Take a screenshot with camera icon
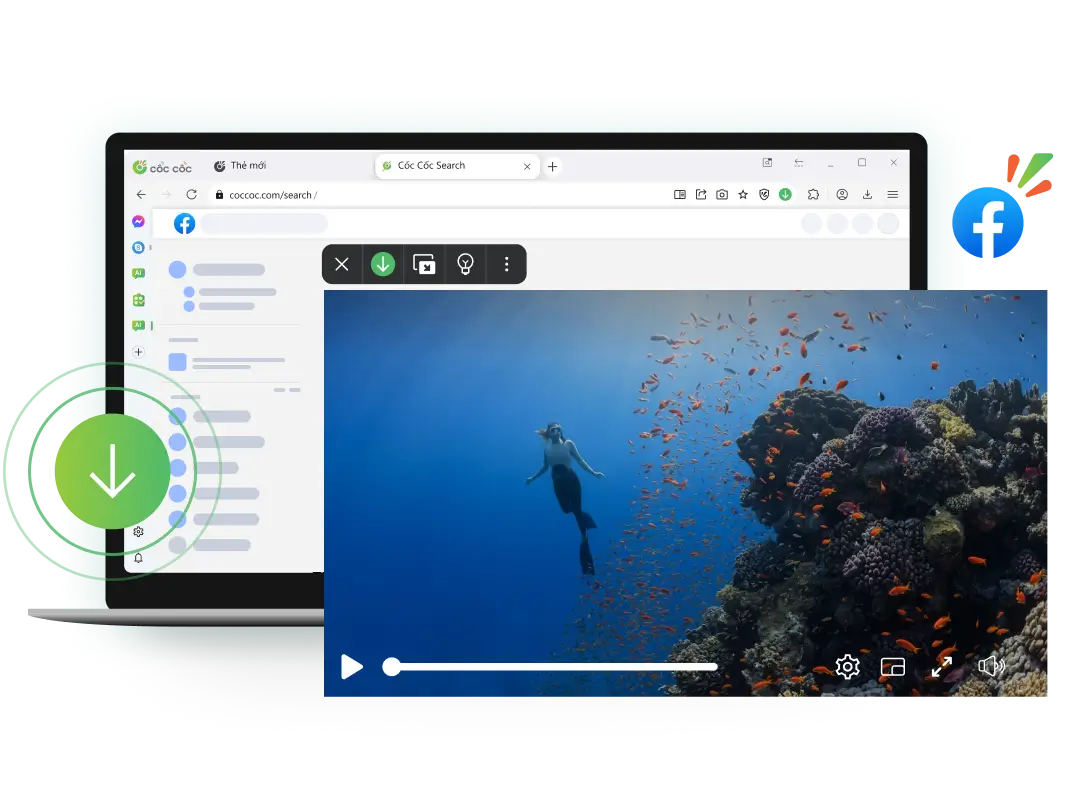 (722, 195)
